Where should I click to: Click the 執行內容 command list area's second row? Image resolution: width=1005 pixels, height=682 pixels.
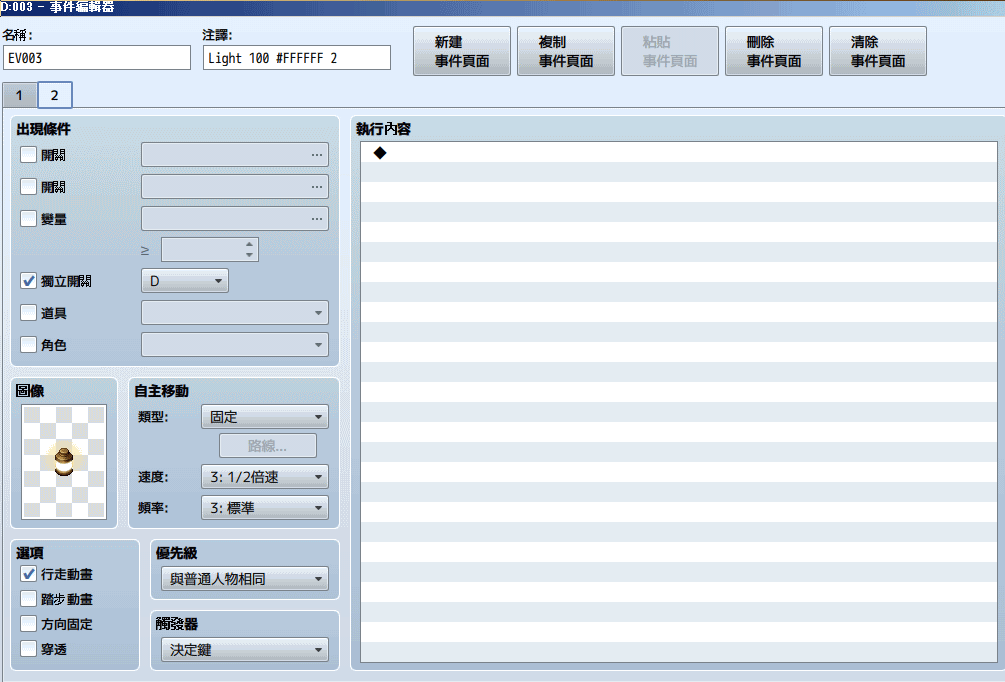tap(679, 172)
